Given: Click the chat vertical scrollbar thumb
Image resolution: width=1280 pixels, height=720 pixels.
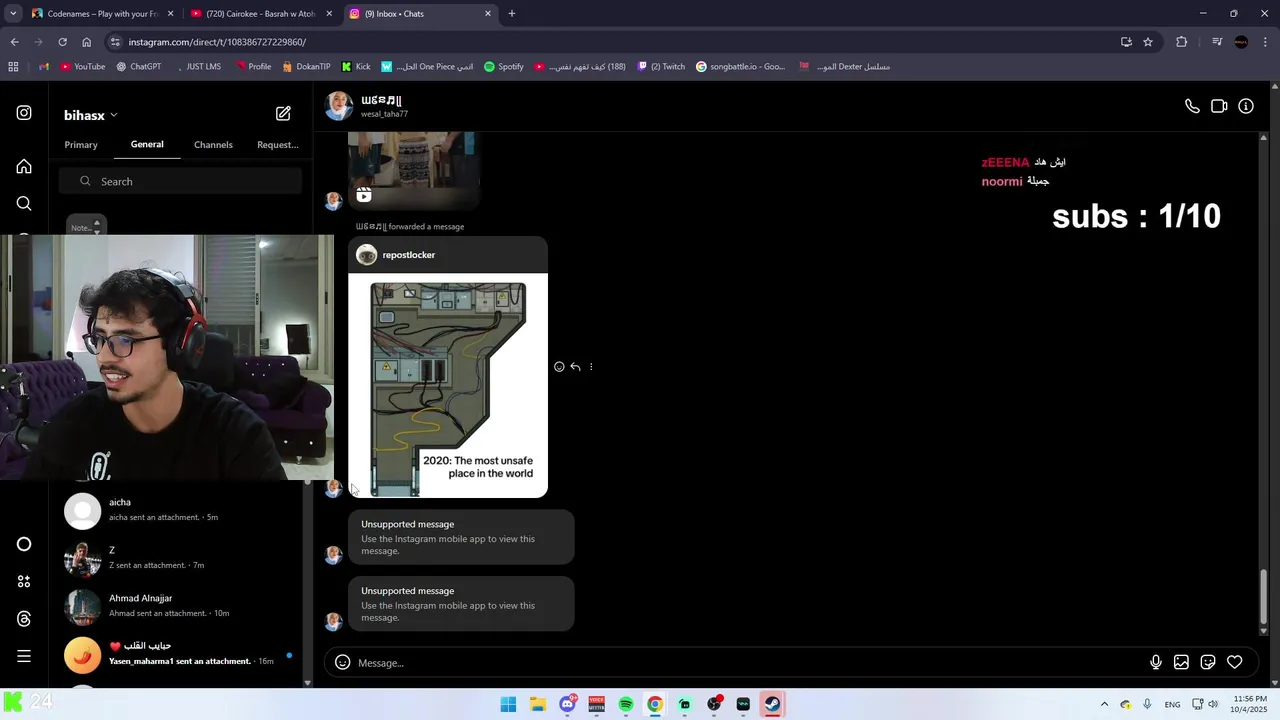Looking at the screenshot, I should [x=1263, y=595].
